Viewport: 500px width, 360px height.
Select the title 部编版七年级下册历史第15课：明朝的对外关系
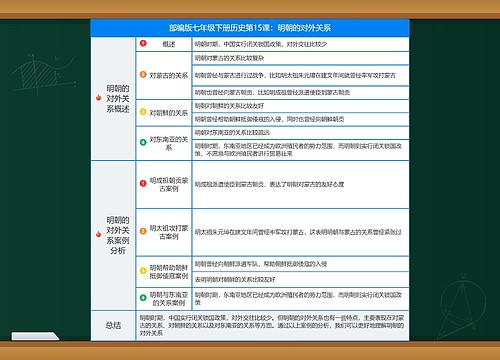click(x=250, y=28)
